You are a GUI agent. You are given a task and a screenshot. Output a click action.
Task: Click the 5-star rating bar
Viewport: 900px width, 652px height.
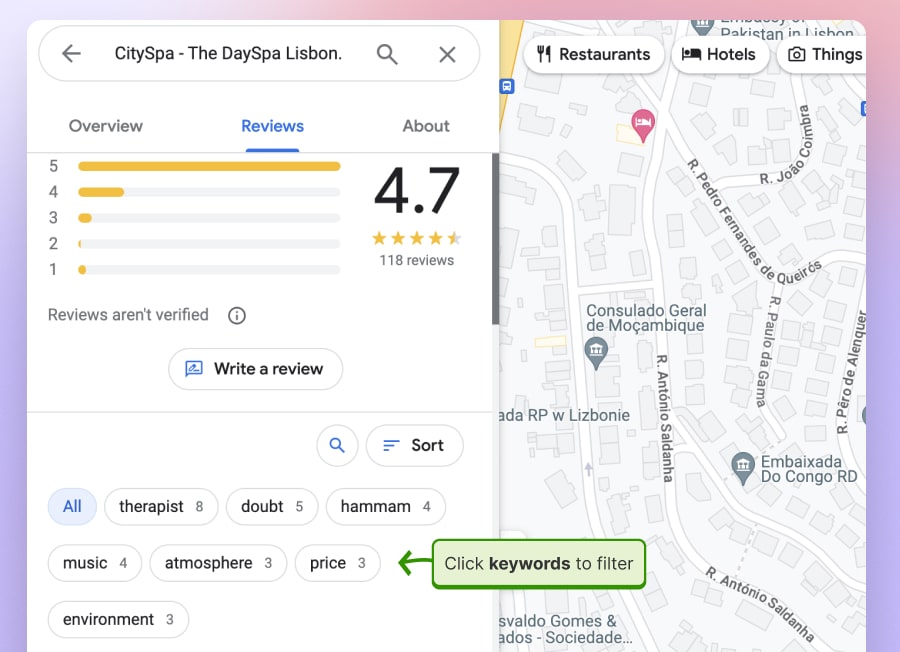click(x=209, y=166)
